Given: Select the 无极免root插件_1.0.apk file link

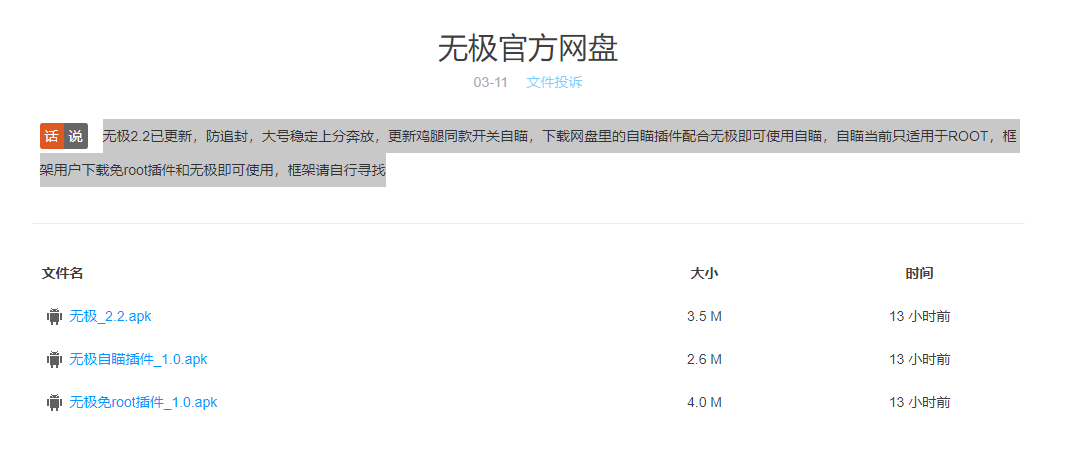Looking at the screenshot, I should 143,402.
